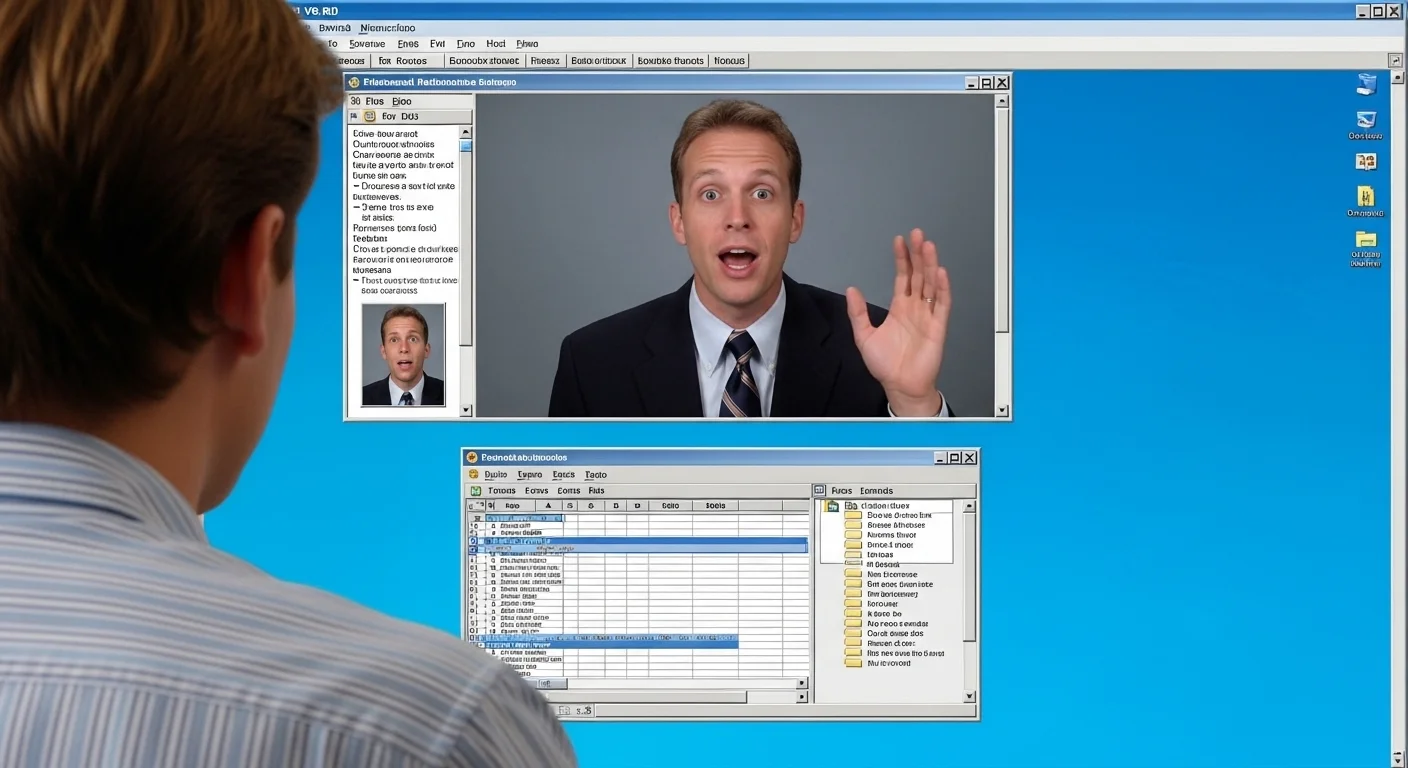
Task: Click column header 'A' in the spreadsheet
Action: tap(548, 506)
